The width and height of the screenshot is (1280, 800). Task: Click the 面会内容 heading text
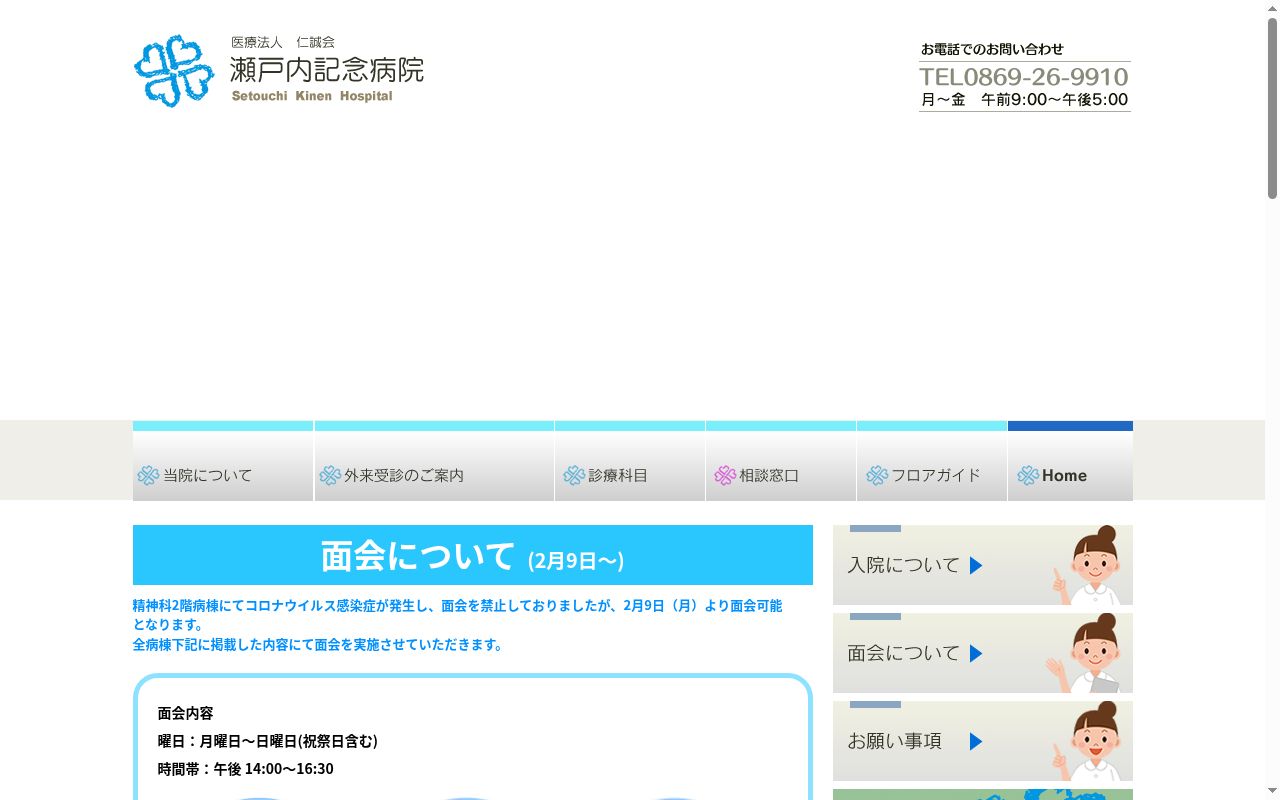[x=186, y=713]
